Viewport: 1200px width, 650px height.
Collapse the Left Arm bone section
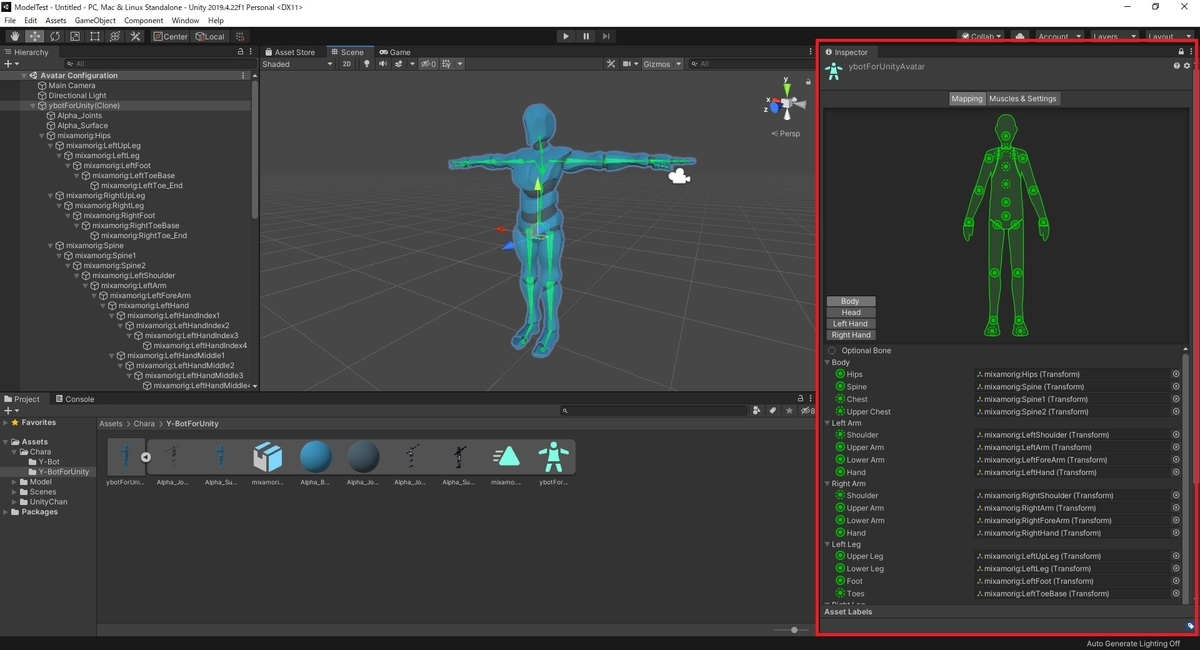828,423
